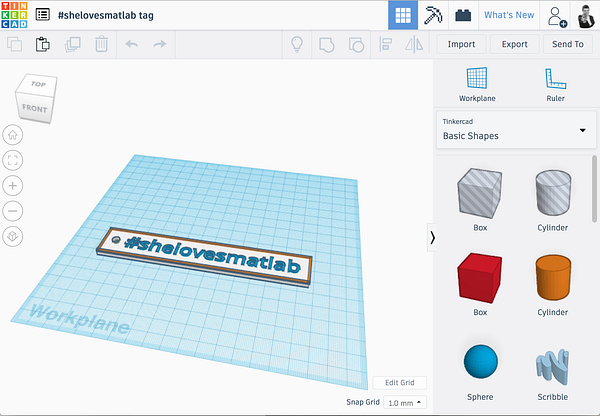Click the Align tool icon
The width and height of the screenshot is (600, 416).
point(385,44)
